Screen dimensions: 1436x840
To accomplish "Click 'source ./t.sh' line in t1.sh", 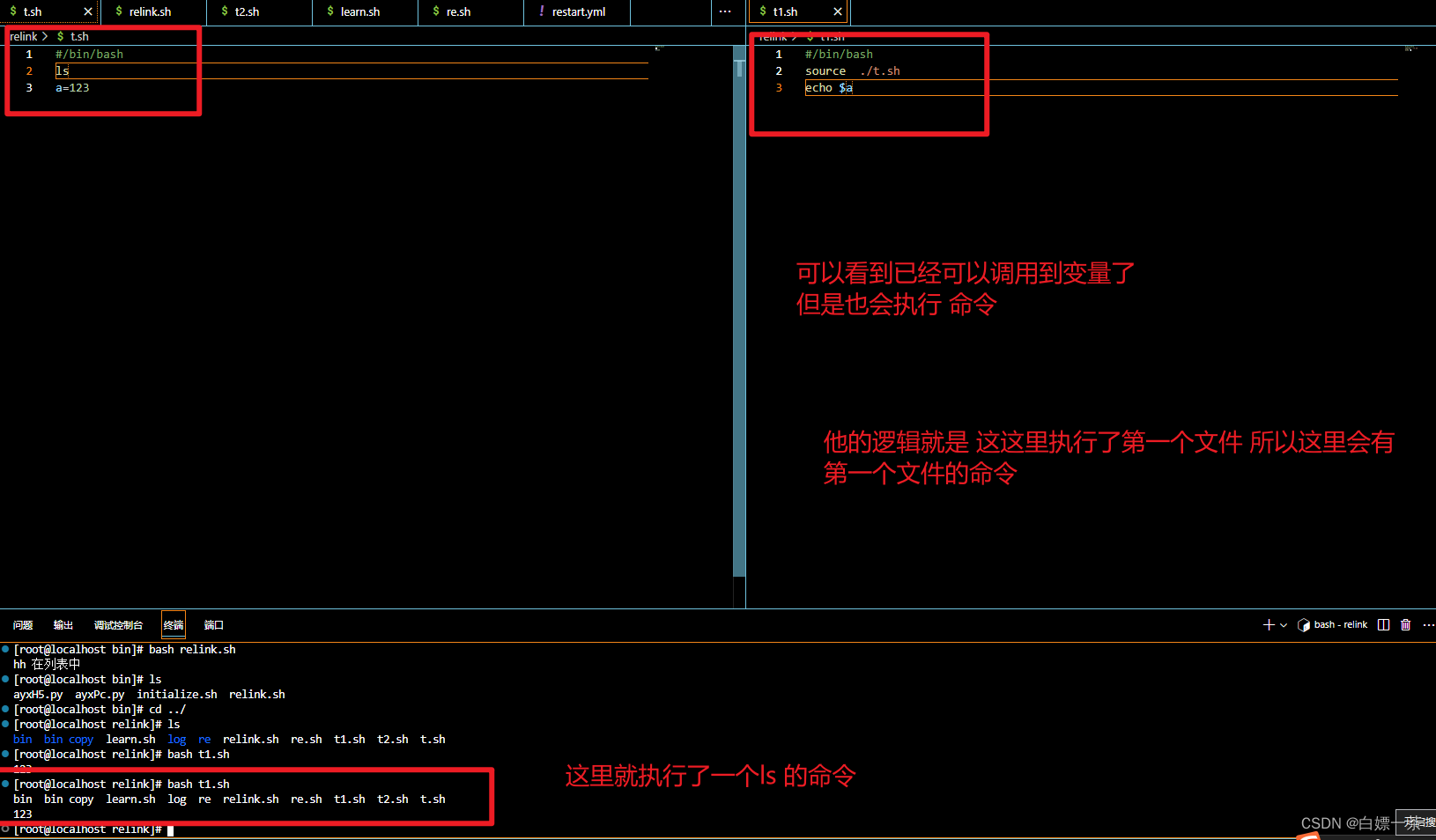I will click(852, 71).
